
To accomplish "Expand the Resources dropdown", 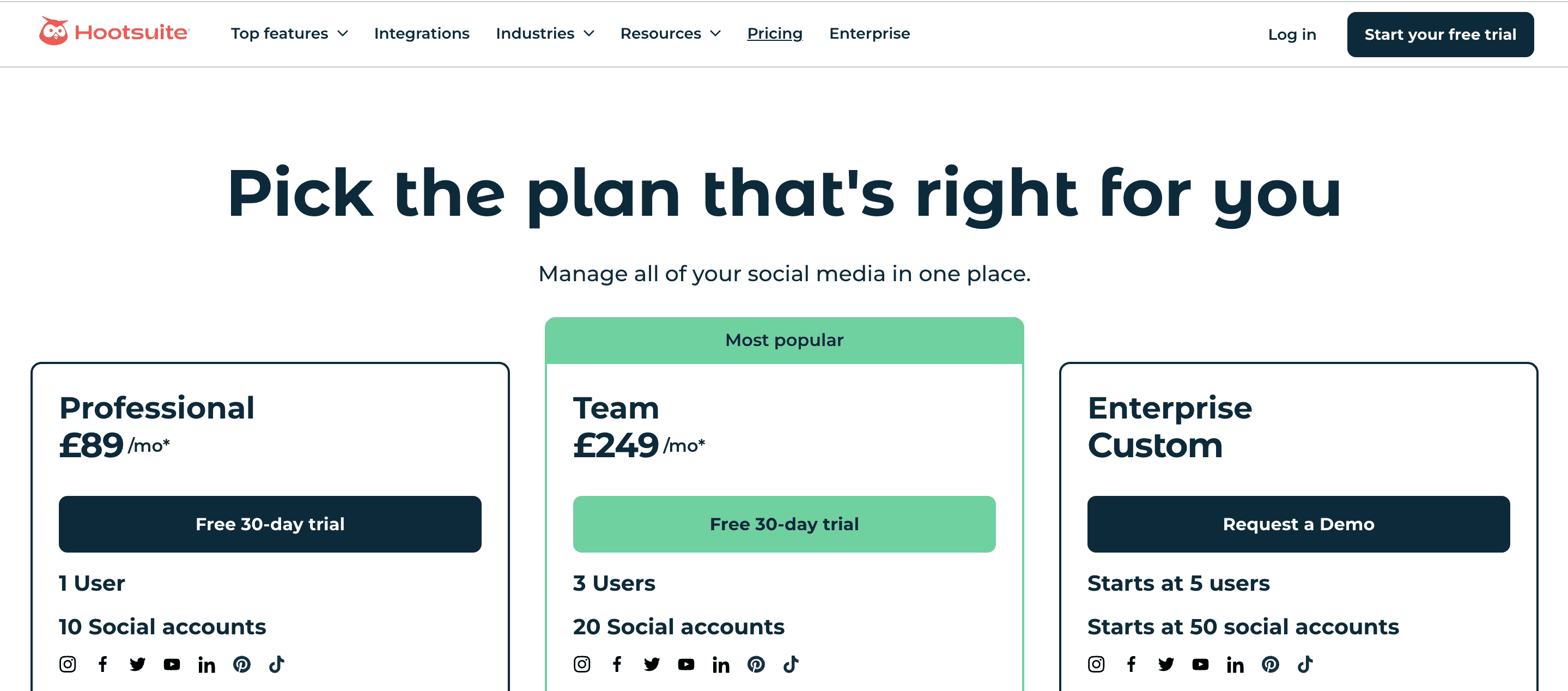I will 670,33.
